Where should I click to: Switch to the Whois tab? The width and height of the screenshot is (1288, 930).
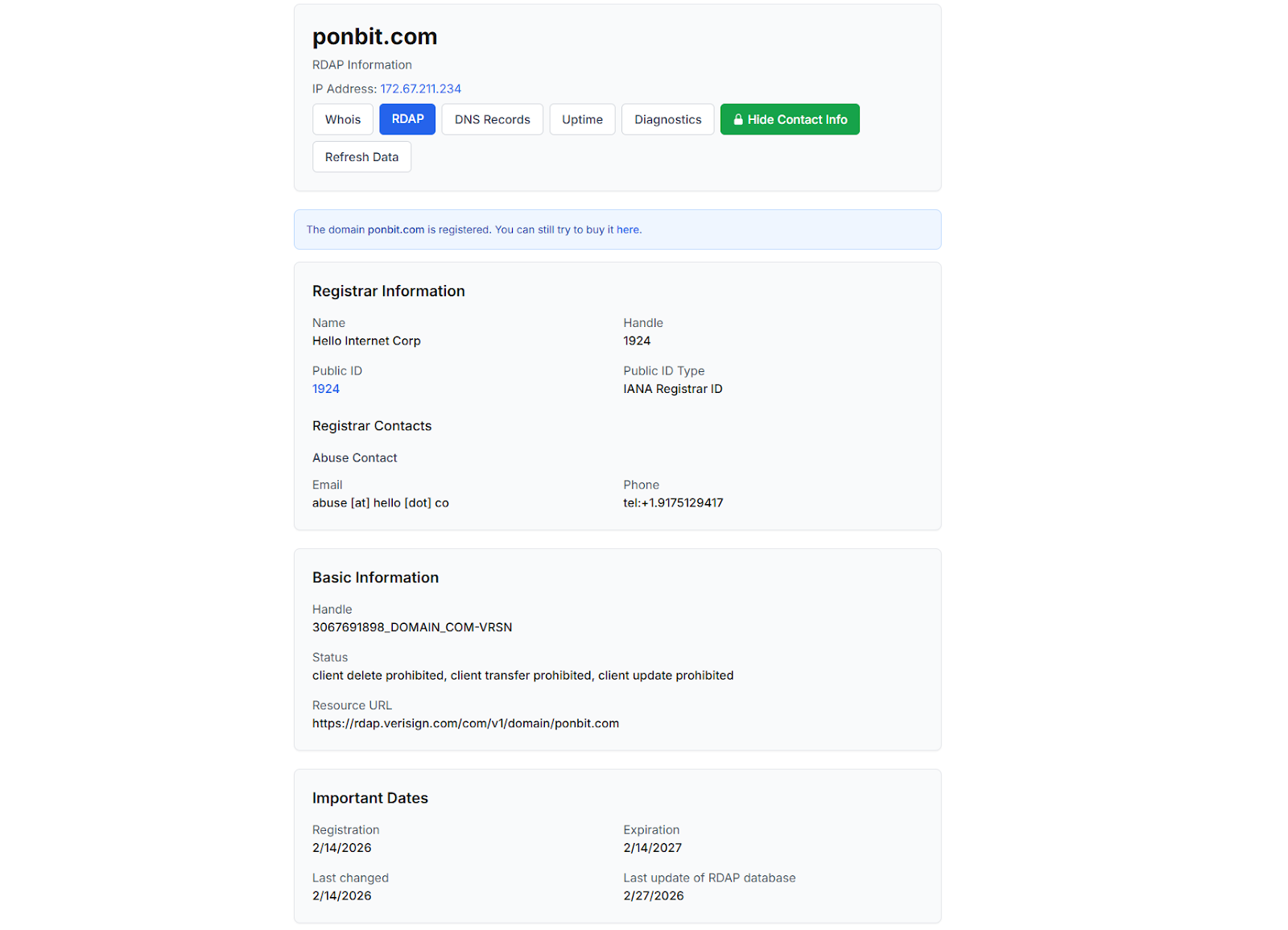coord(342,120)
